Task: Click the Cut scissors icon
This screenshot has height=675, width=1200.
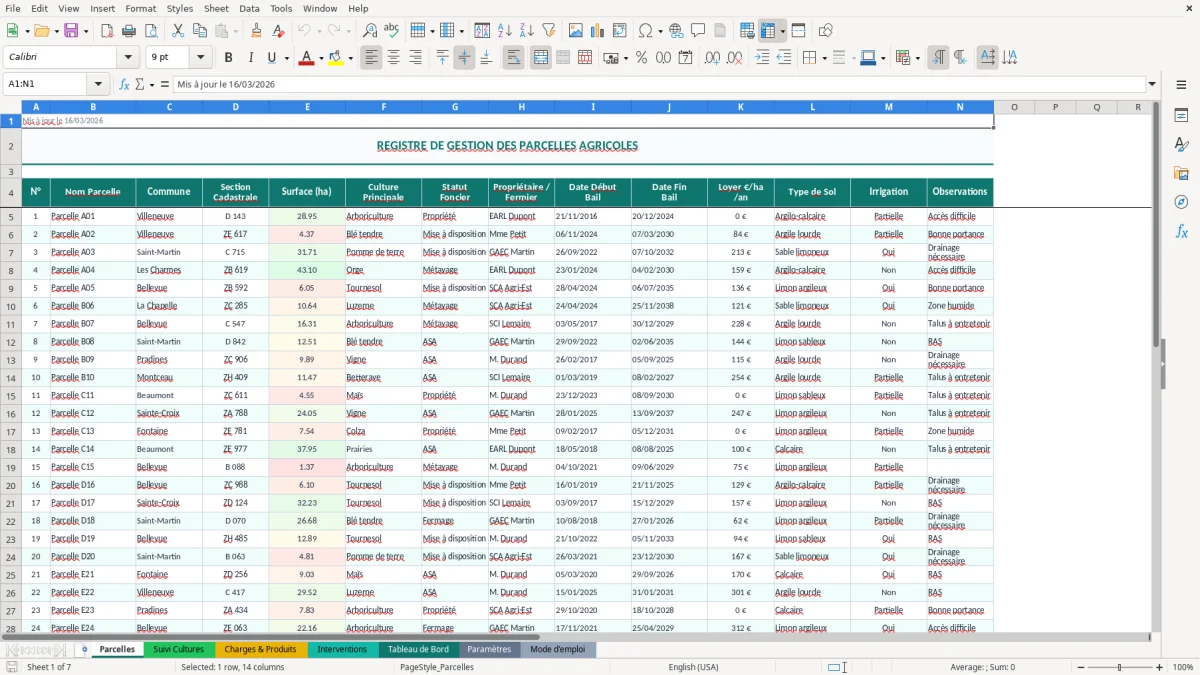Action: [177, 31]
